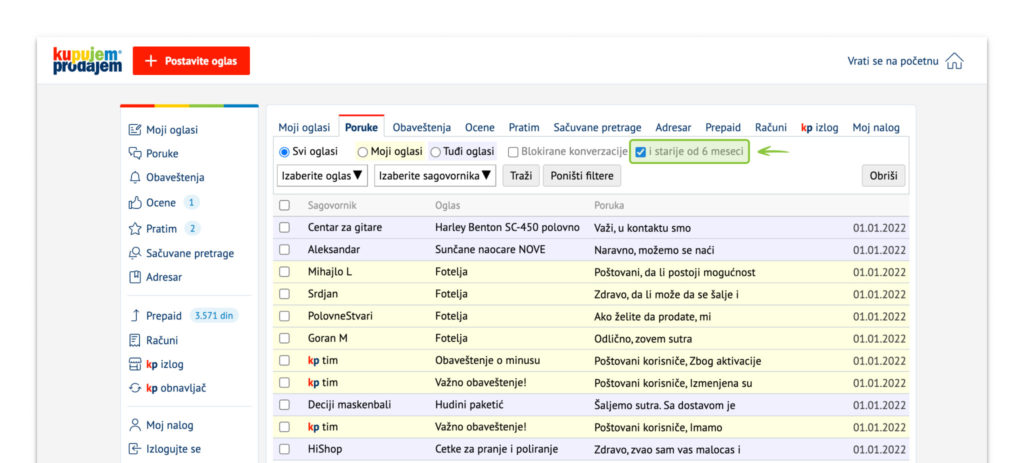The image size is (1024, 463).
Task: Open the Moj nalog tab
Action: tap(876, 128)
